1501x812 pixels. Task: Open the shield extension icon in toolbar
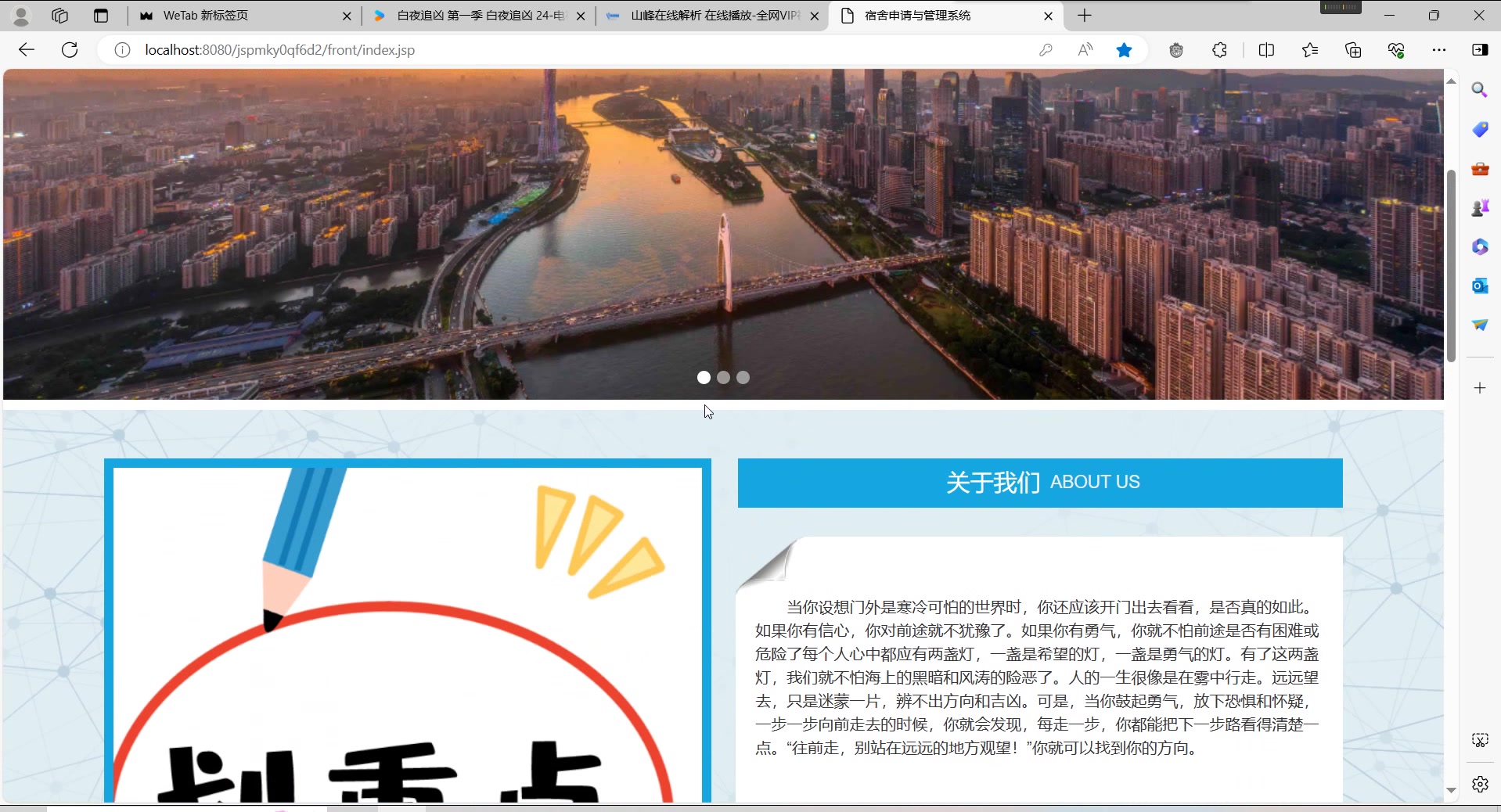(x=1175, y=50)
